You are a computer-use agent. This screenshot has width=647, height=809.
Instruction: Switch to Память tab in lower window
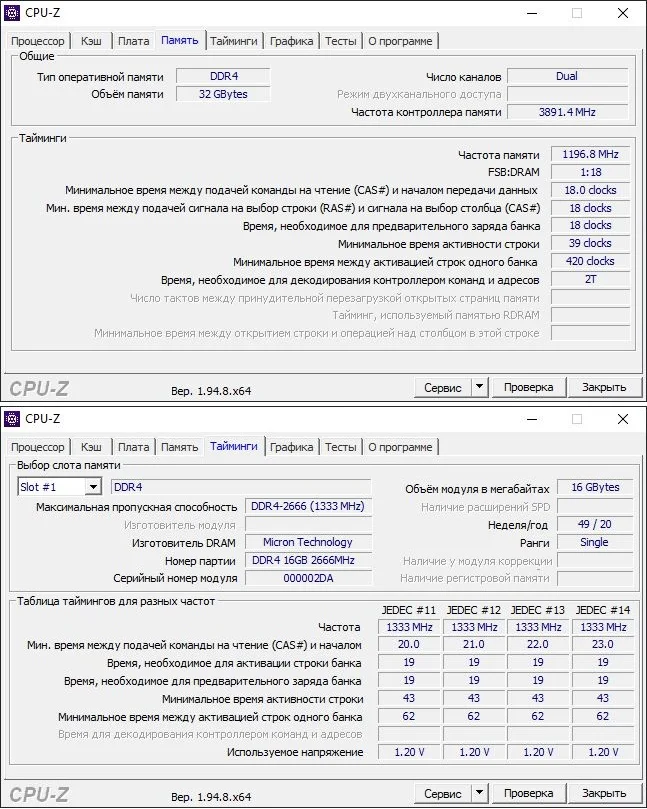click(x=180, y=447)
